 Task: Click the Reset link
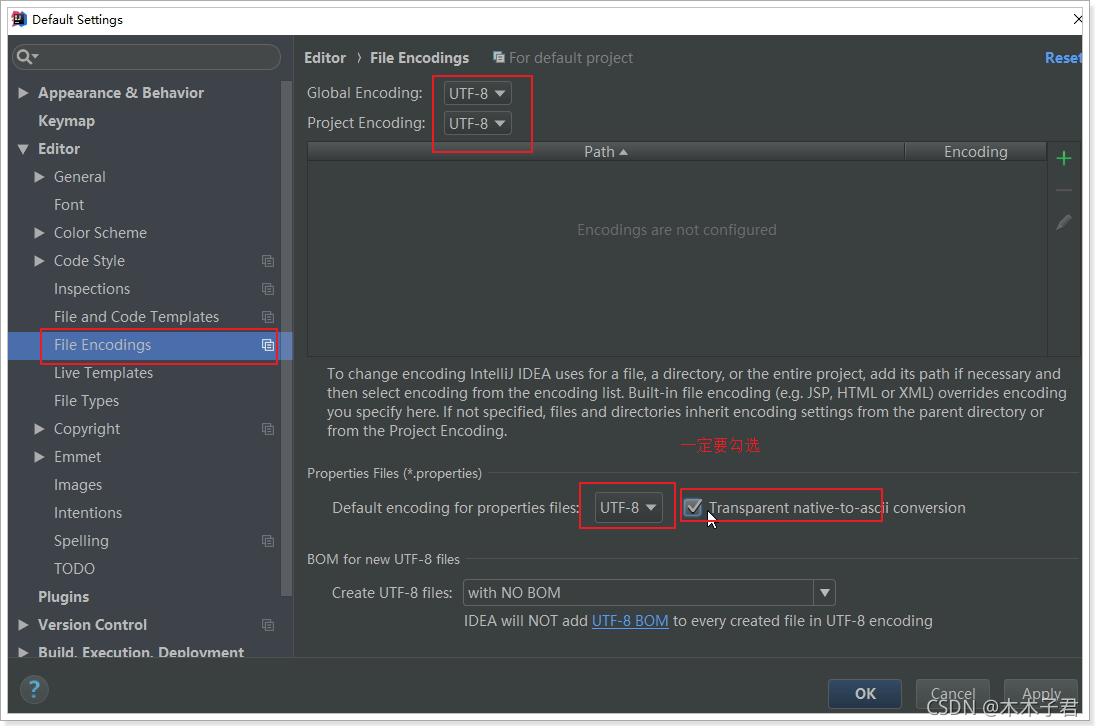pos(1063,58)
